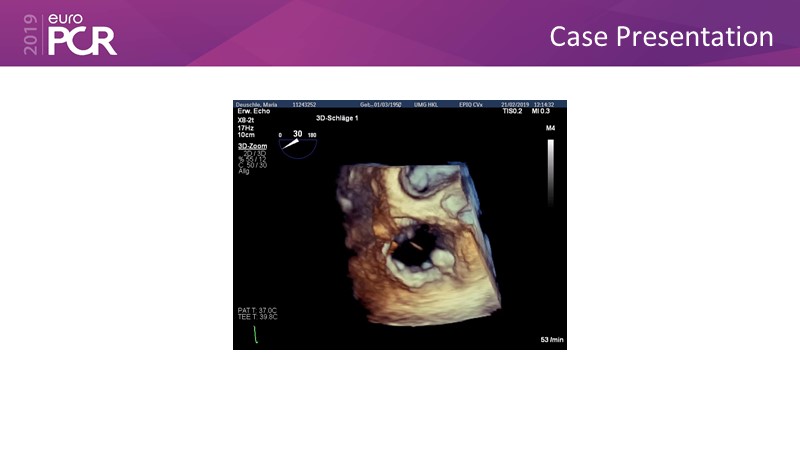Select the 3D-Zoom mode label
The width and height of the screenshot is (800, 450).
point(251,146)
